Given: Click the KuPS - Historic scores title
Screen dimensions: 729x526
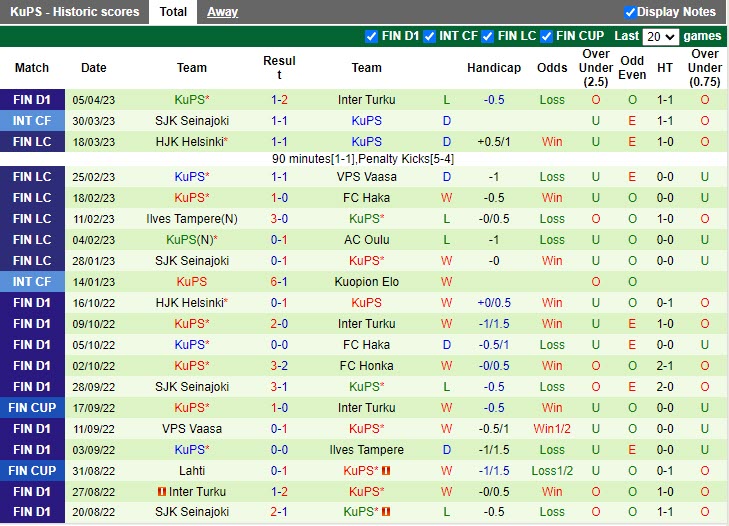Looking at the screenshot, I should pos(74,12).
